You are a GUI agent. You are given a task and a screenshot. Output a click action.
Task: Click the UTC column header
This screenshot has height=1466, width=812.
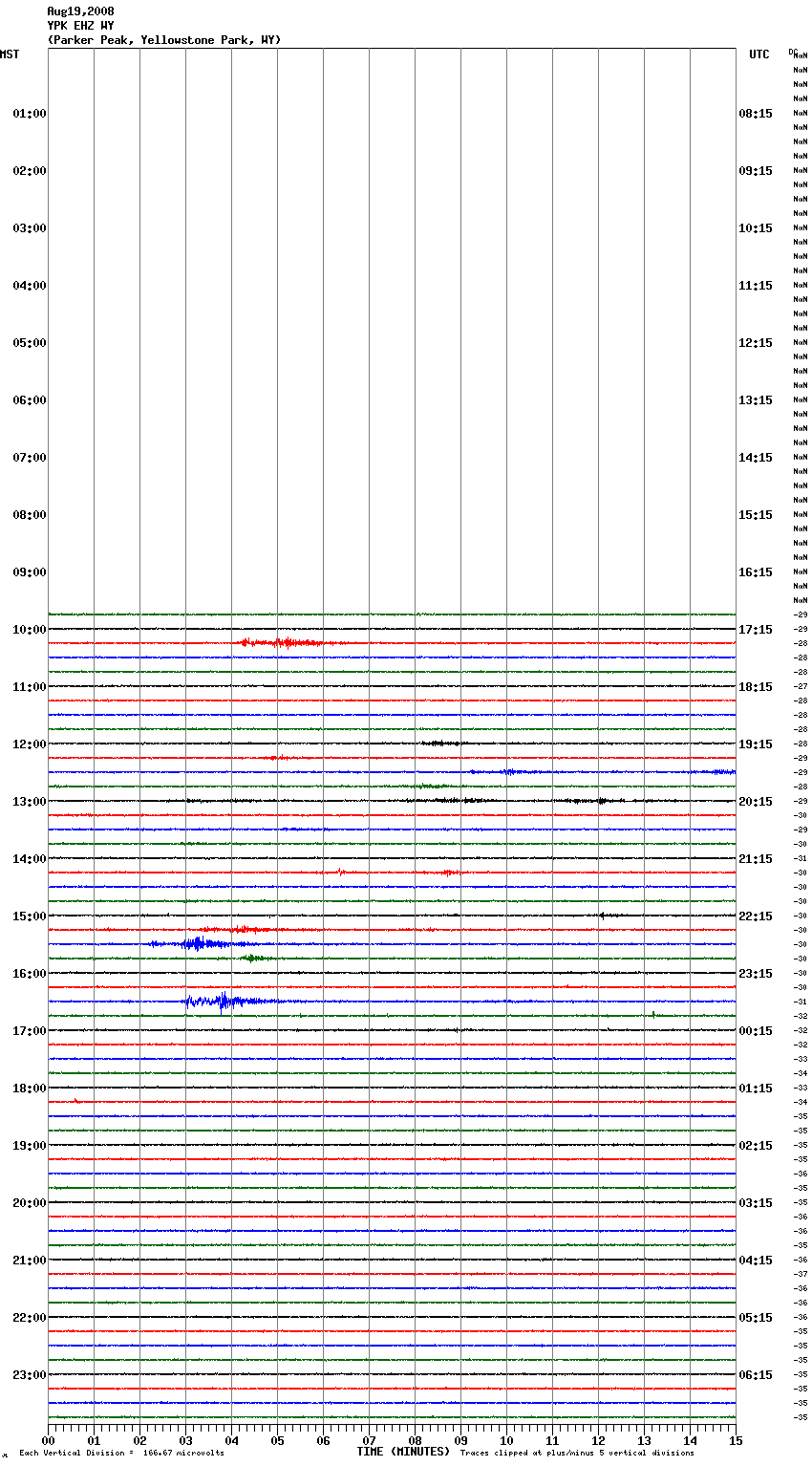point(759,54)
